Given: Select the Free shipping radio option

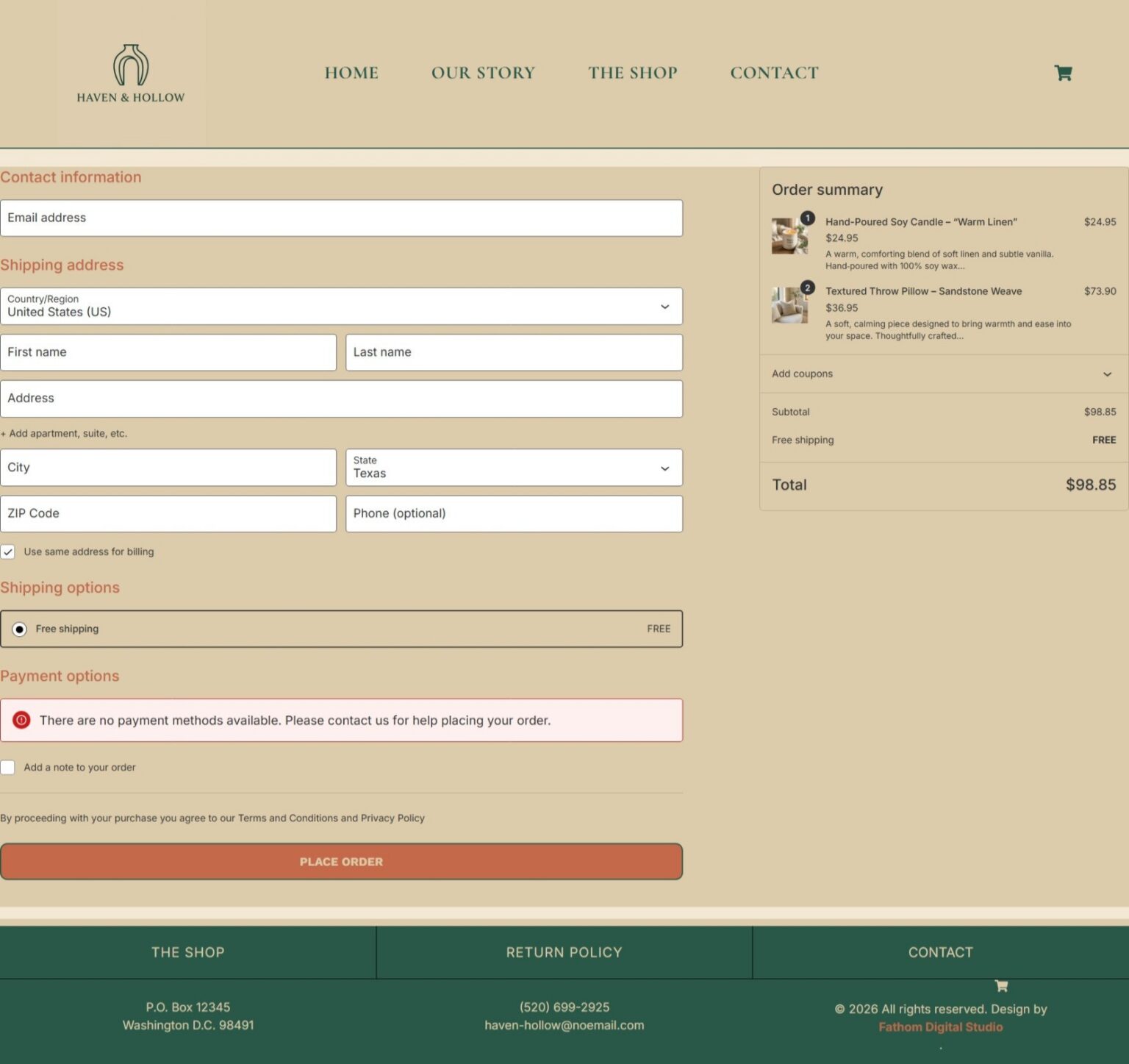Looking at the screenshot, I should click(20, 629).
